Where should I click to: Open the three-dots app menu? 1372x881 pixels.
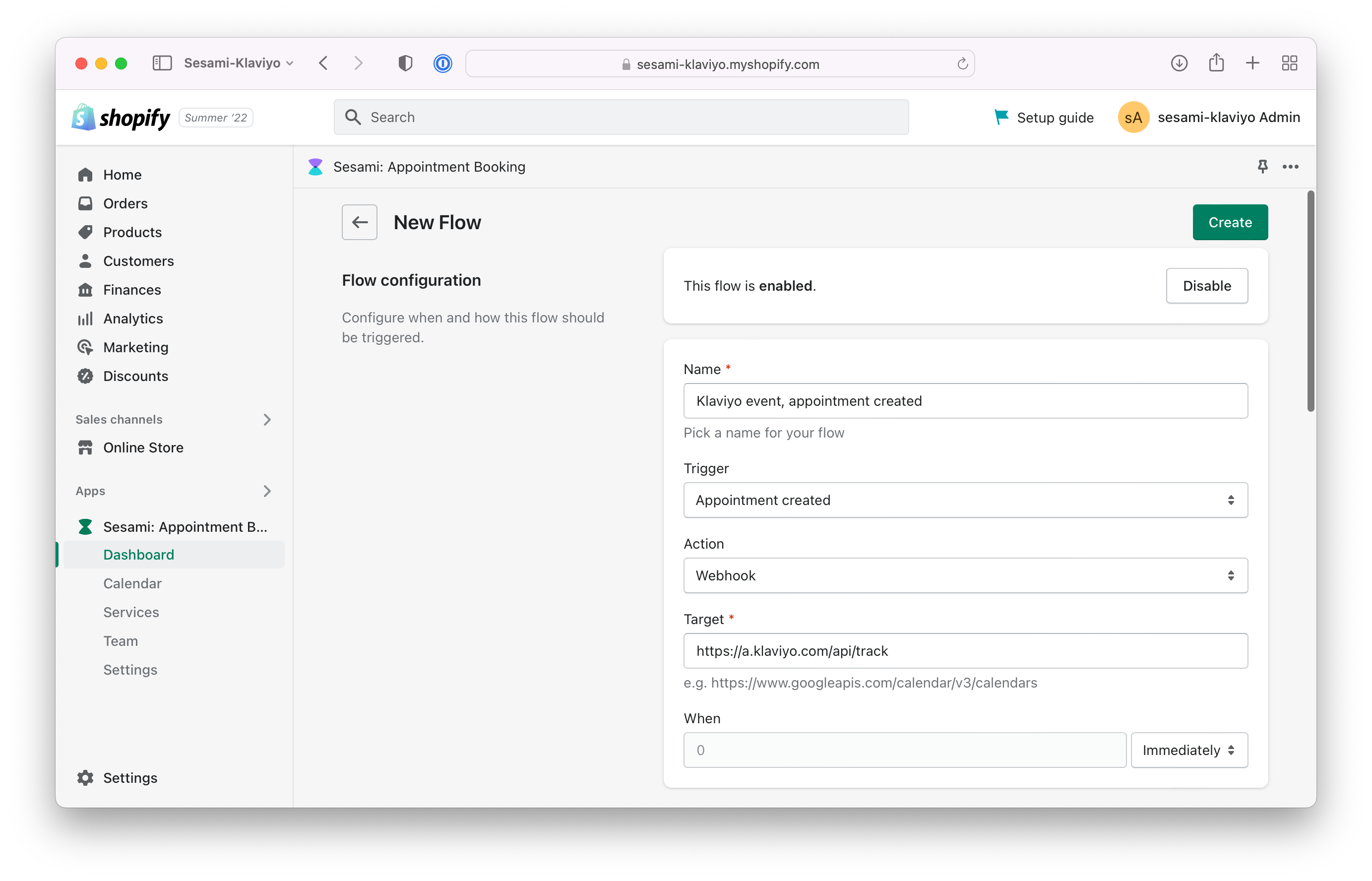point(1290,167)
